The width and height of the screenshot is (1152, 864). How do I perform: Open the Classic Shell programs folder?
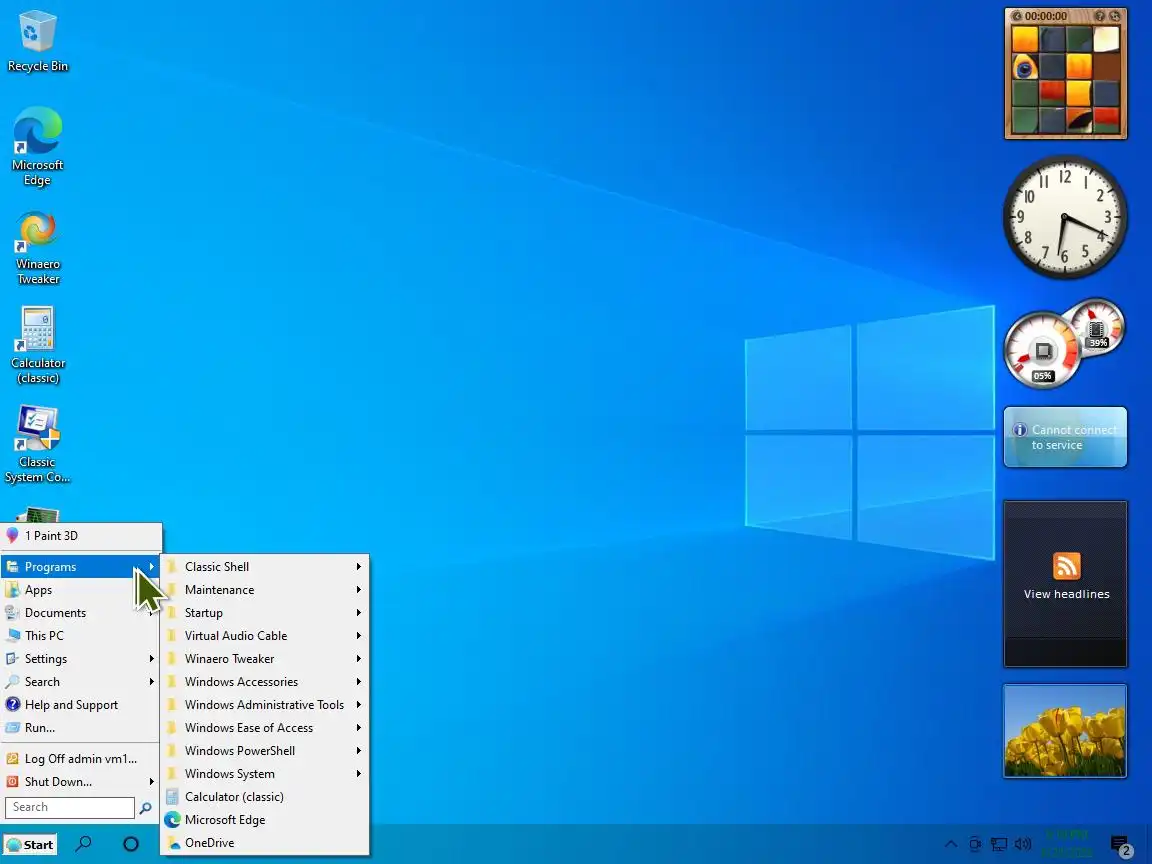pos(264,566)
